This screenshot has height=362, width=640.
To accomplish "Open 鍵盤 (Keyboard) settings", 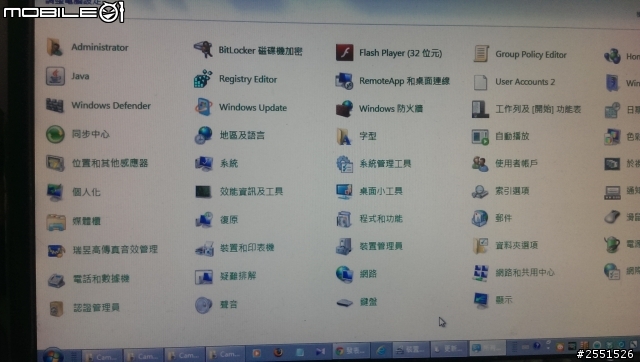I will pos(356,302).
